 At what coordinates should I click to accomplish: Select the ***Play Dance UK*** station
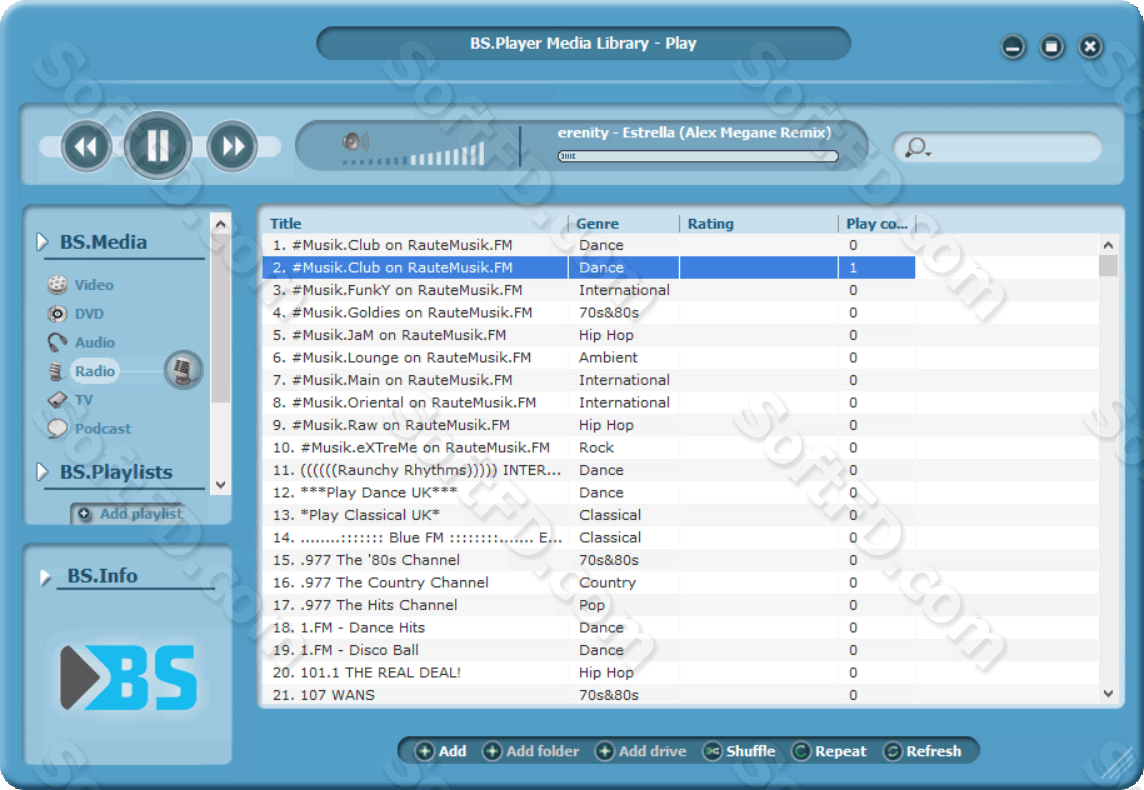click(x=589, y=492)
